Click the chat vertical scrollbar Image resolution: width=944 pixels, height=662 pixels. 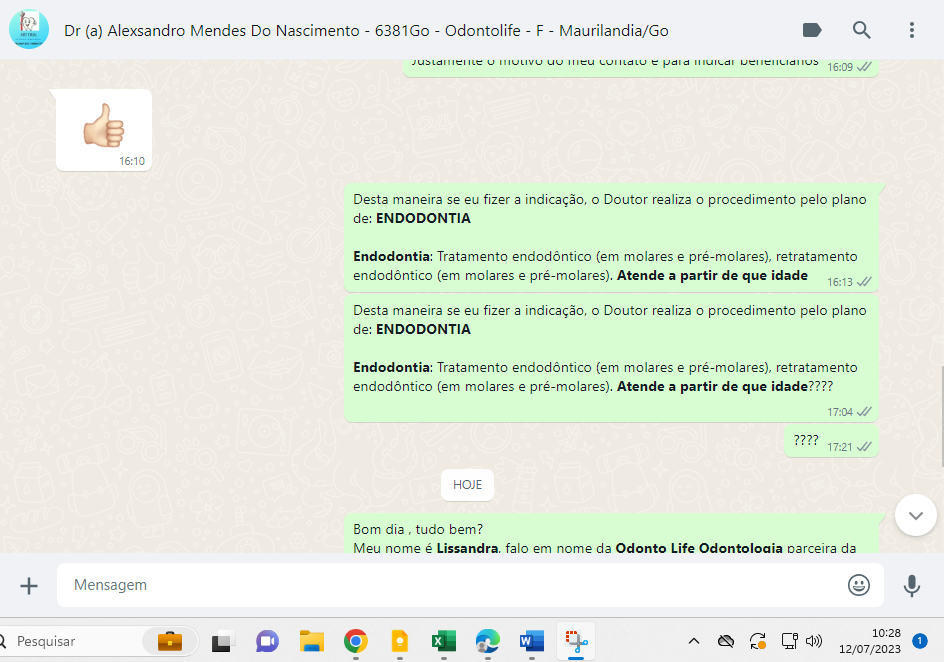pos(940,416)
